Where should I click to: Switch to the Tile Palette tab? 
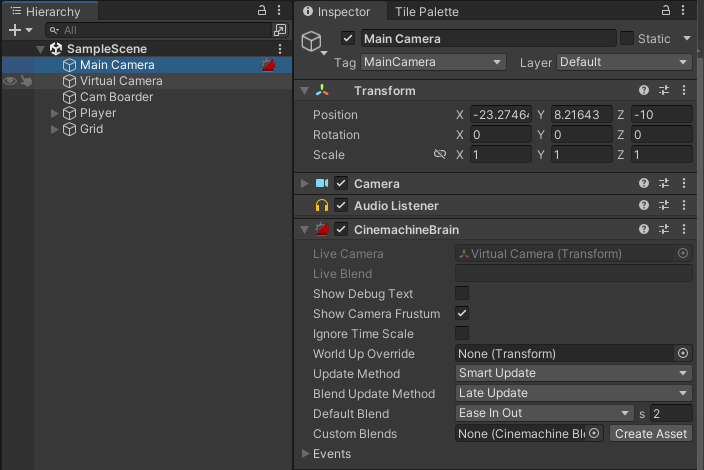(x=427, y=11)
